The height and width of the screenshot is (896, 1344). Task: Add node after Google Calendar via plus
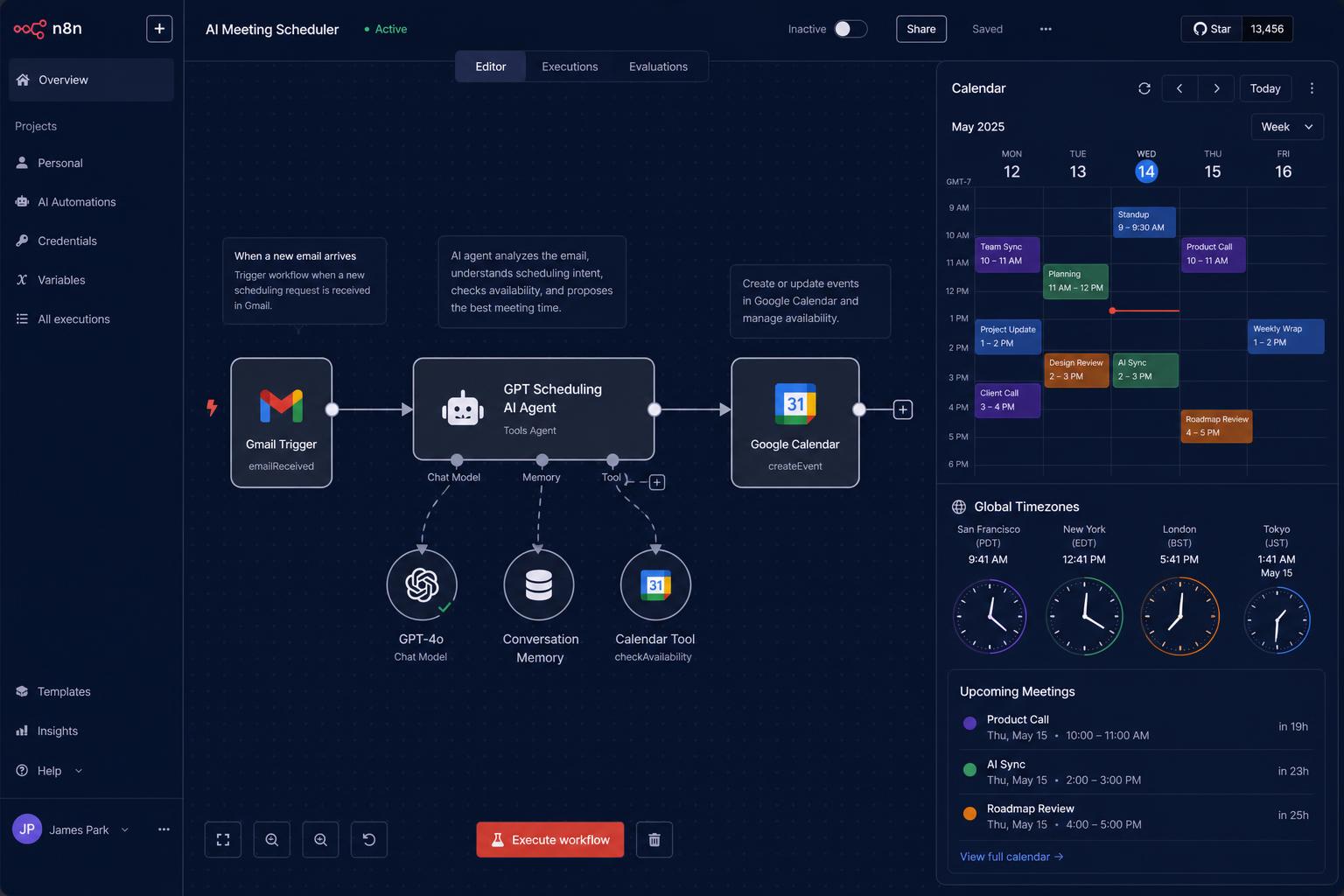[903, 409]
